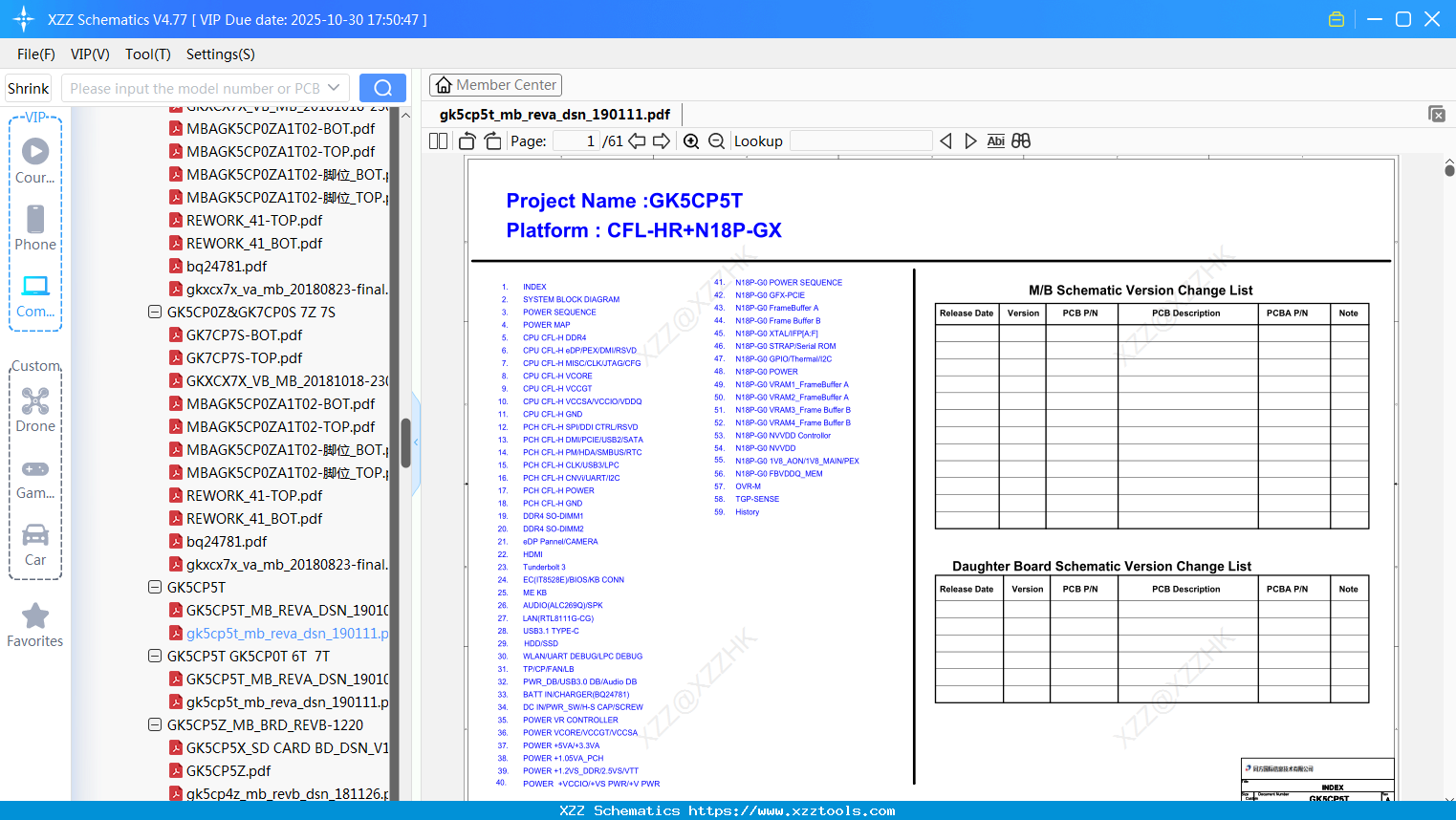Open the Drone category
Screen dimensions: 1456x820
35,409
